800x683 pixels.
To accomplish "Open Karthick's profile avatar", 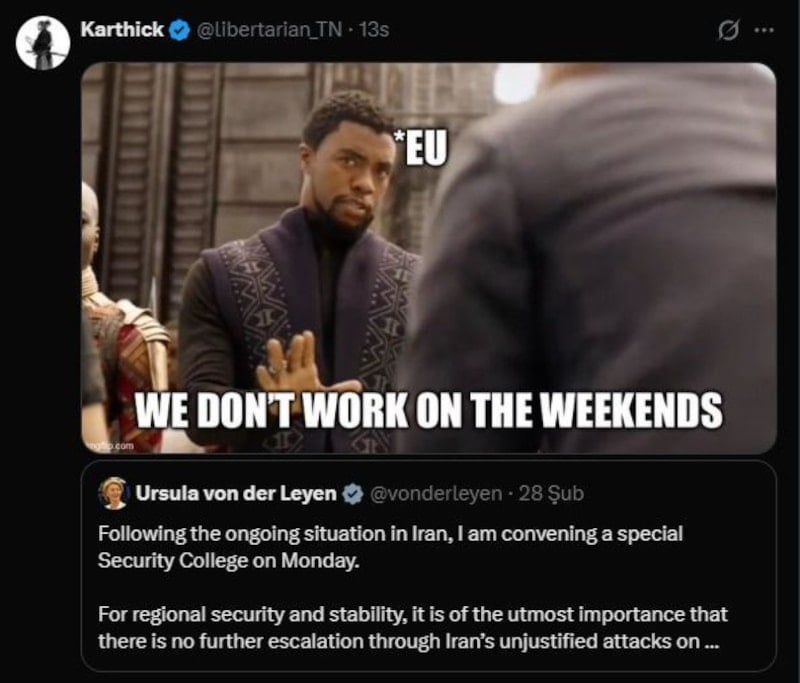I will coord(43,43).
